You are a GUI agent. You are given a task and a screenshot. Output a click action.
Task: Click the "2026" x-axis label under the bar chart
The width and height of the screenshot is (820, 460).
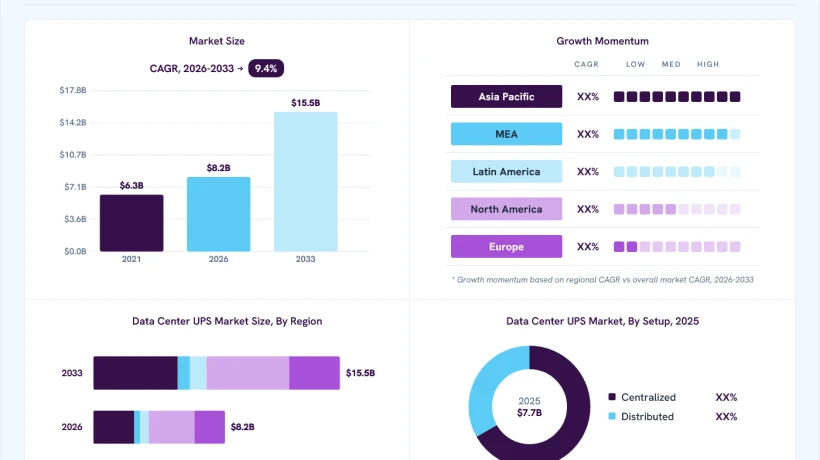[219, 259]
